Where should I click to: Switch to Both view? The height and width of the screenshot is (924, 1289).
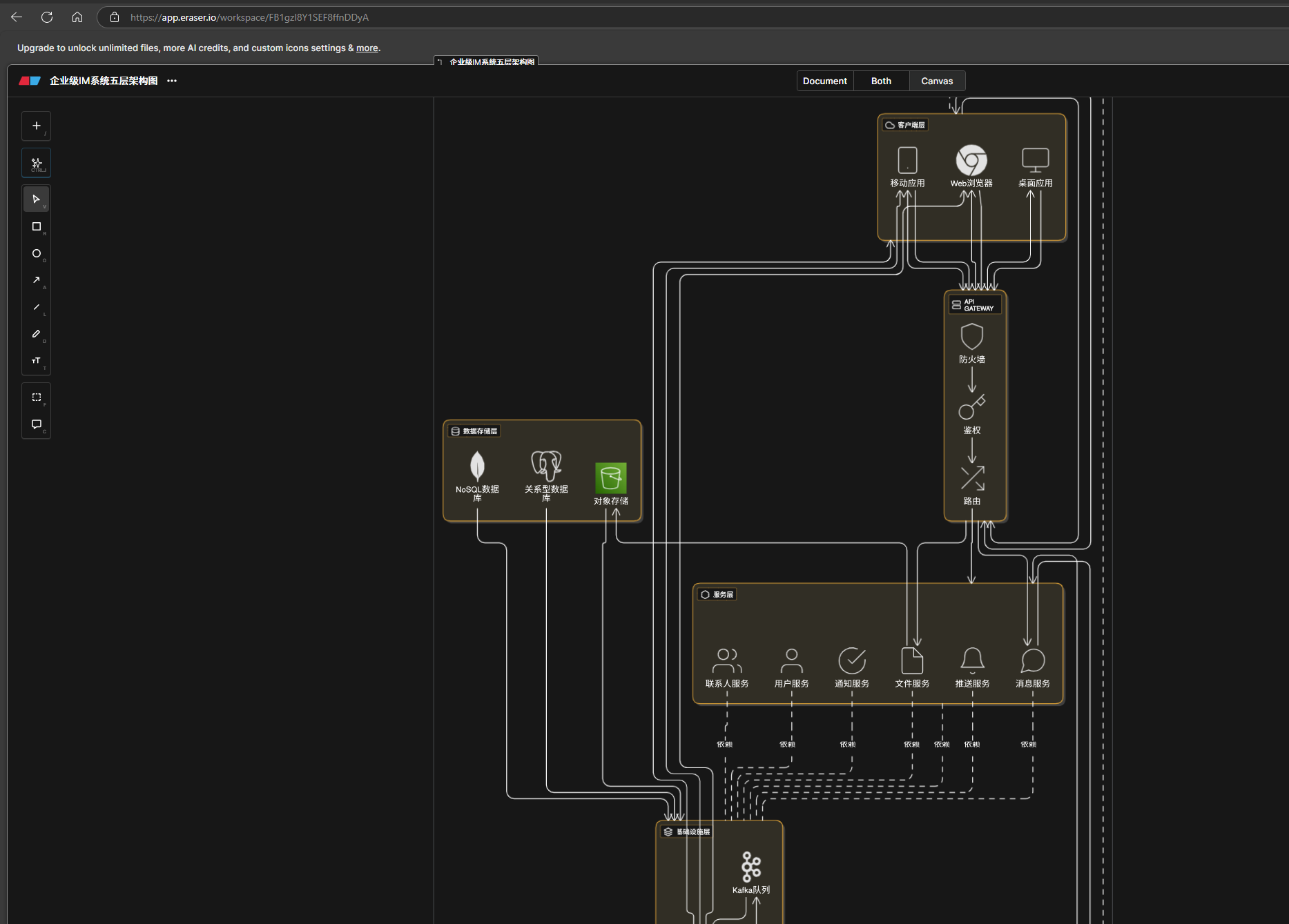point(881,81)
